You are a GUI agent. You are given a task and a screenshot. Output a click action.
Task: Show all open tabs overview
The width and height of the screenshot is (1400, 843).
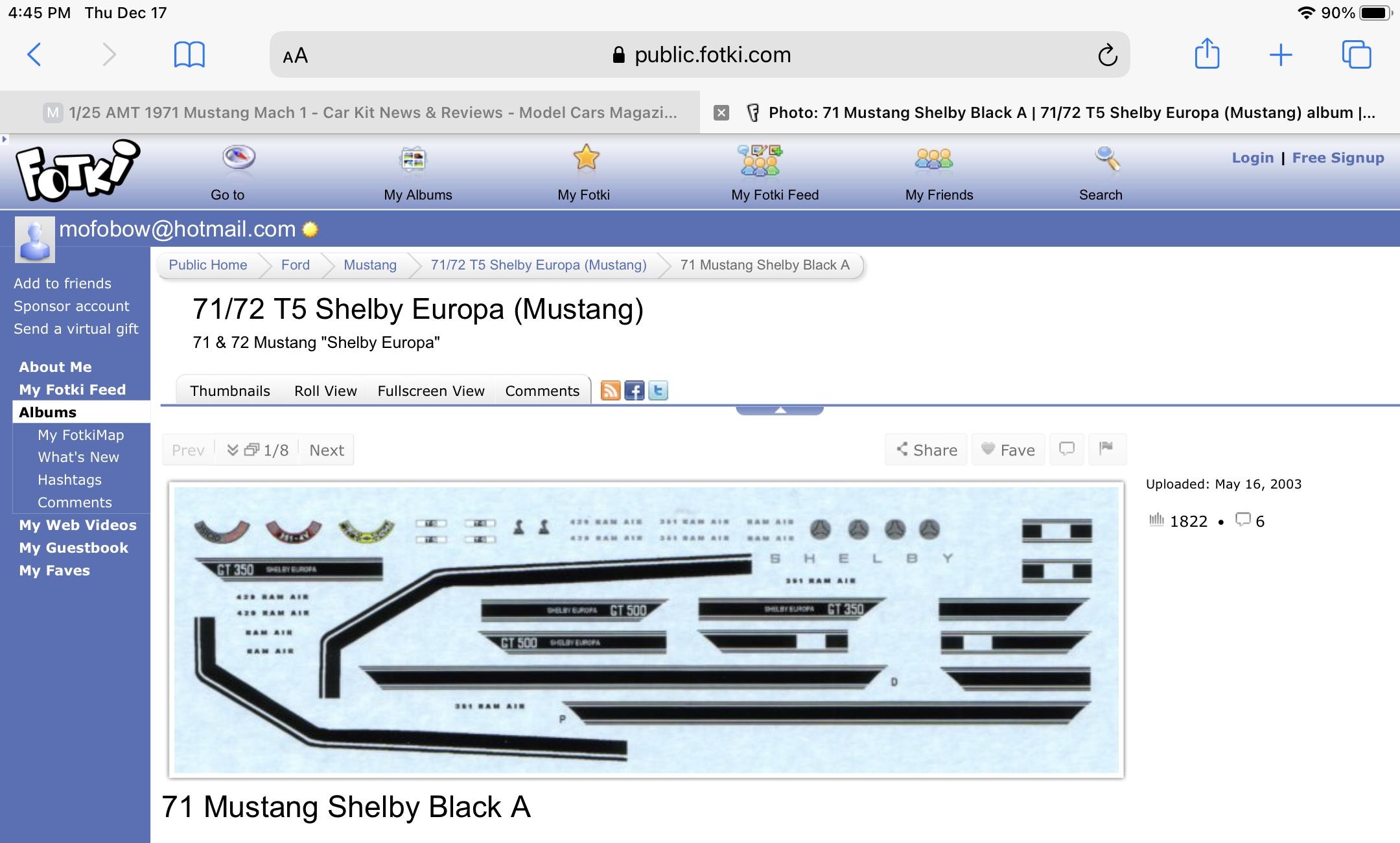tap(1357, 54)
